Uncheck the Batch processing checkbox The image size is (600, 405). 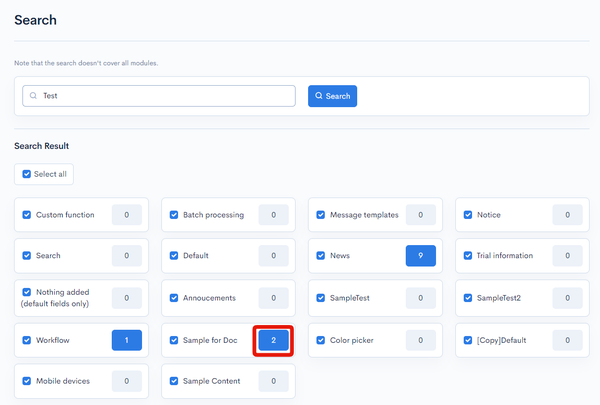174,215
